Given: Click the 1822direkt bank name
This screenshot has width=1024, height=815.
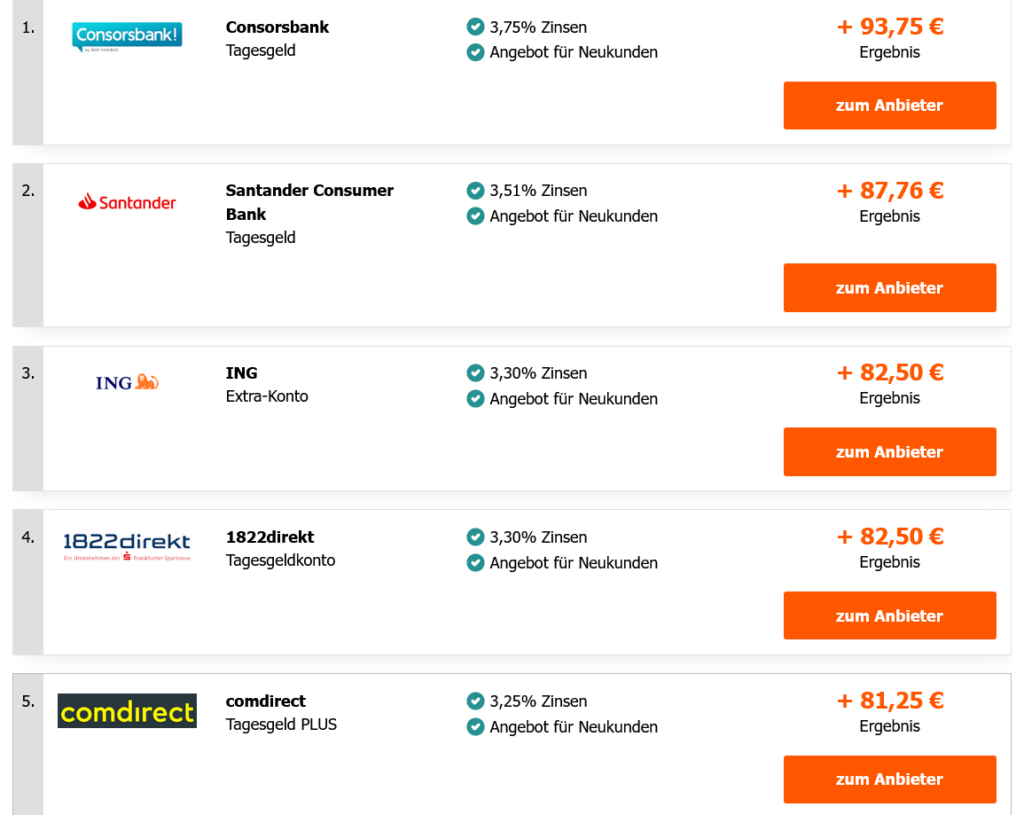Looking at the screenshot, I should click(x=270, y=537).
